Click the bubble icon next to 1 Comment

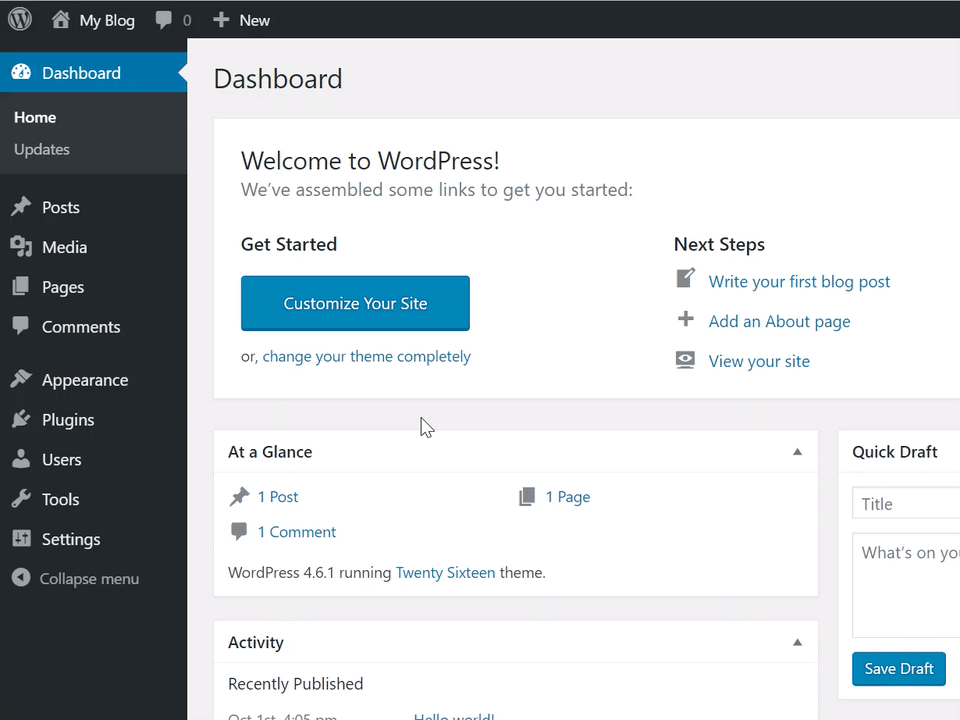239,531
